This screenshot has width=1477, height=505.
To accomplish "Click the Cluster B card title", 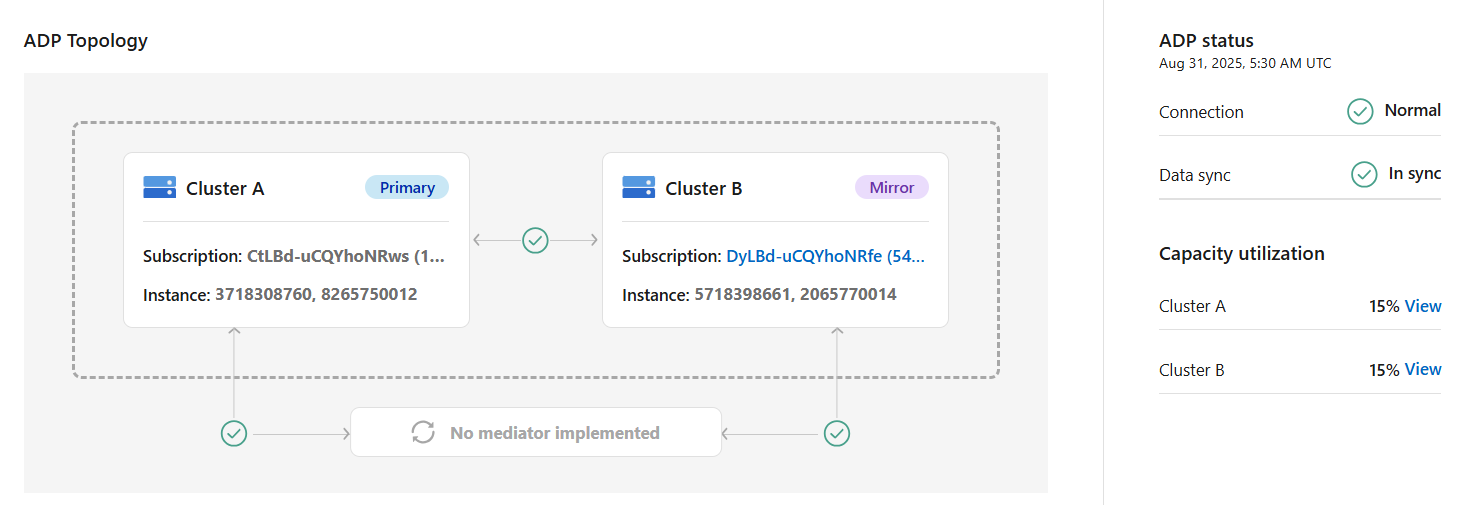I will pos(704,188).
